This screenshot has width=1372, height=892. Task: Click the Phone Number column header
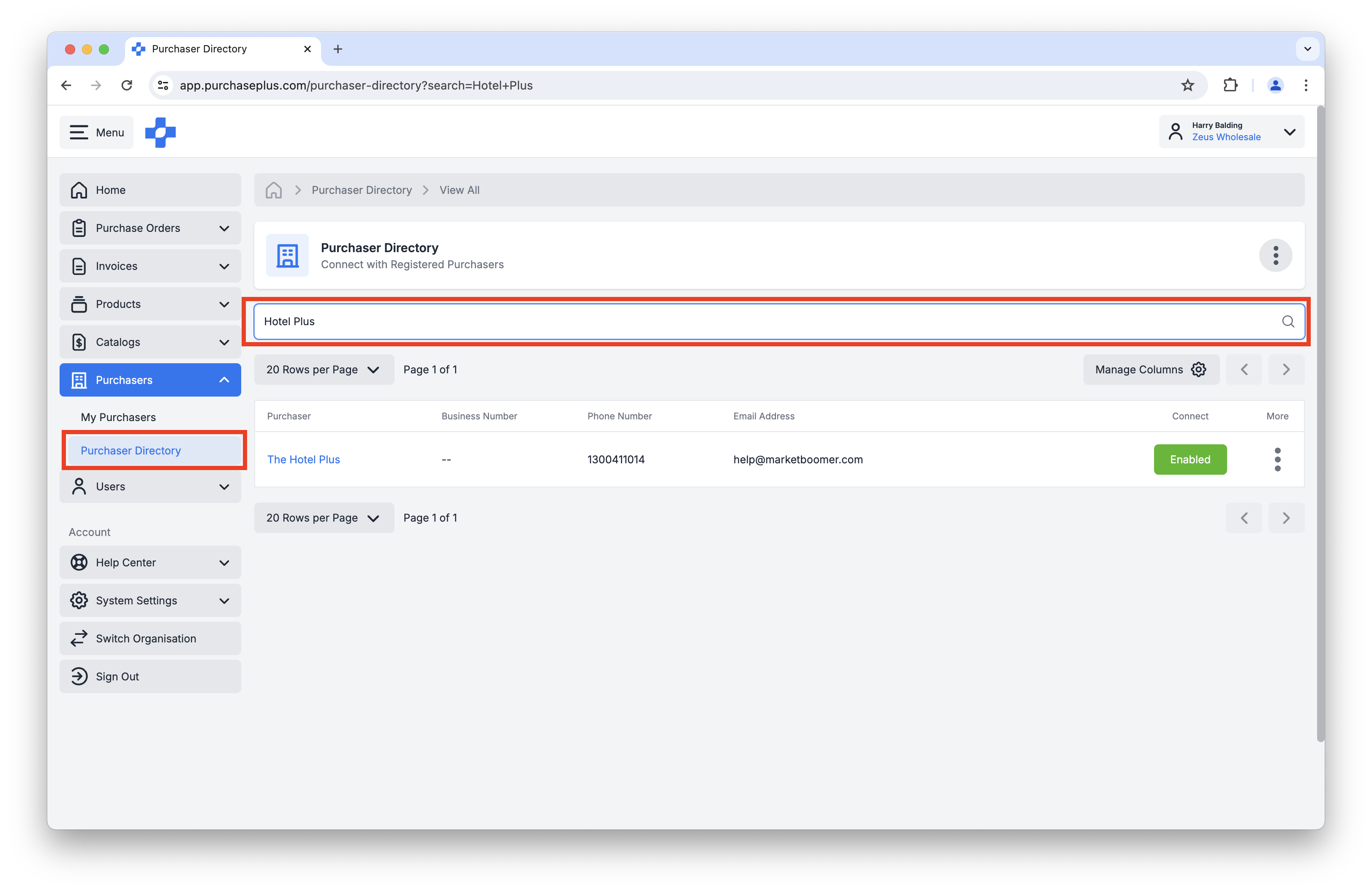coord(619,416)
